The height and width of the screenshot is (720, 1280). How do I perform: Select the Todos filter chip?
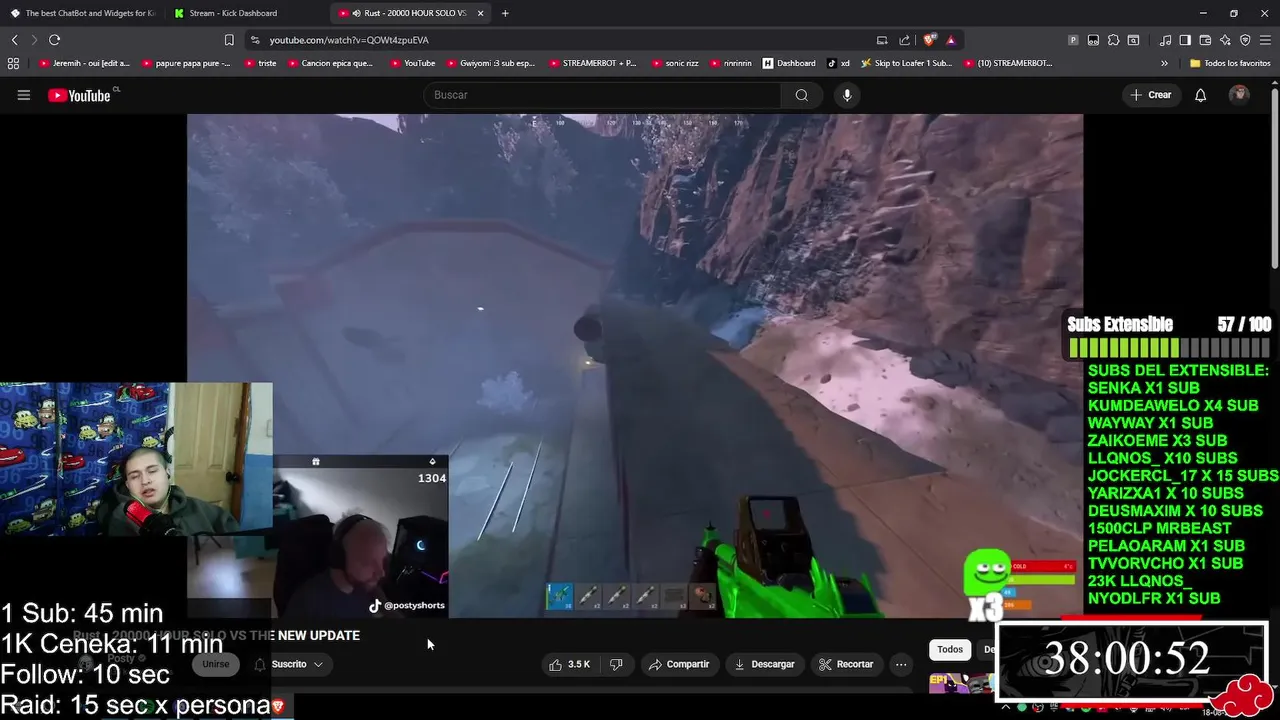[950, 649]
